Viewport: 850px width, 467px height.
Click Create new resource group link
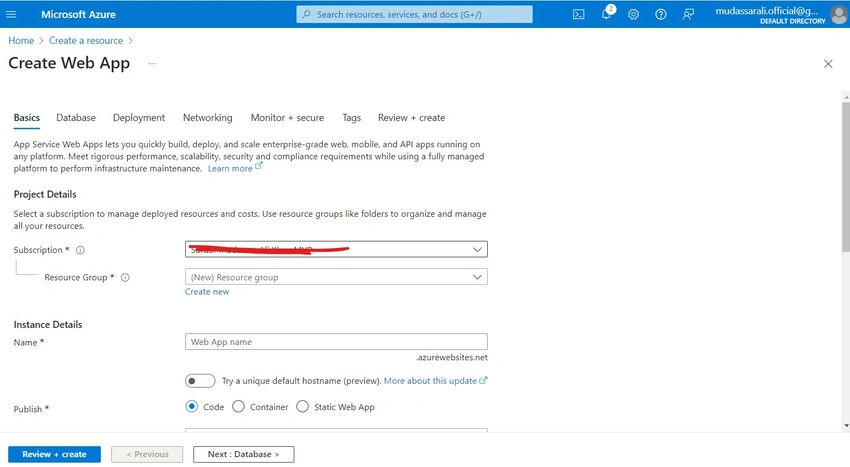(x=207, y=292)
